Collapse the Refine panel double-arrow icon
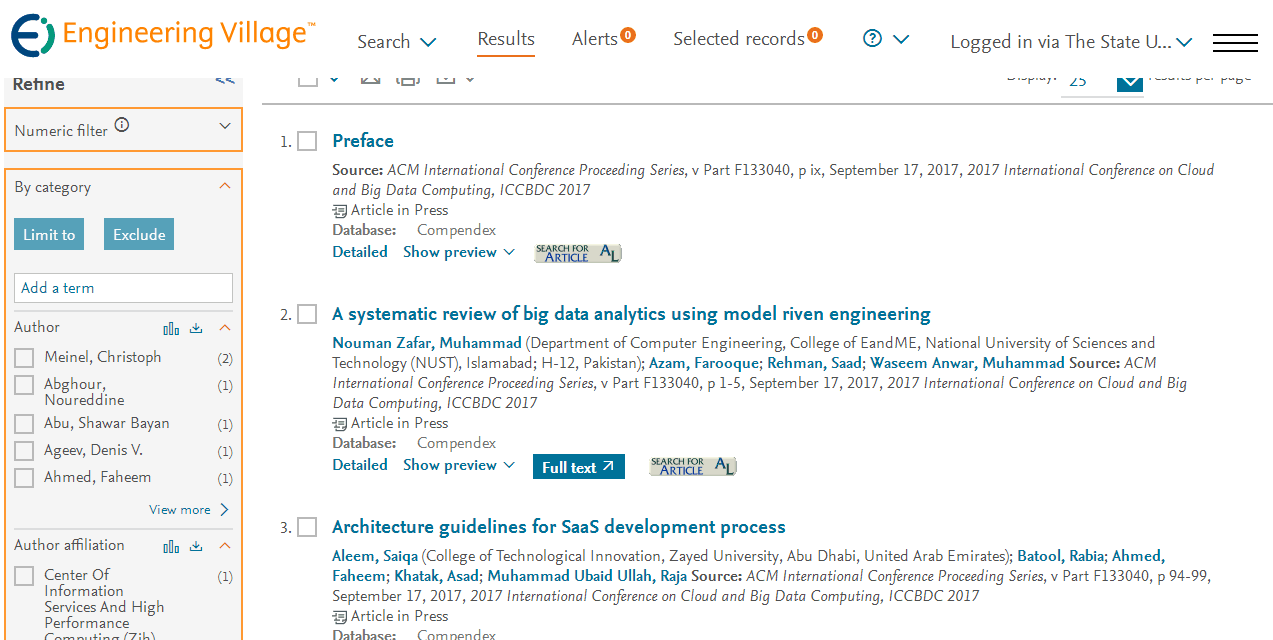Image resolution: width=1273 pixels, height=640 pixels. tap(225, 80)
